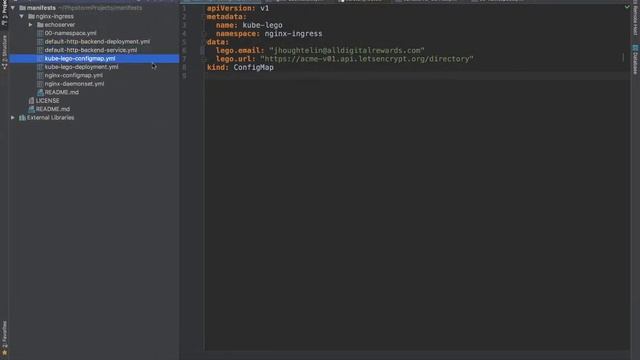
Task: Select default-http-backend-service.yml in the tree
Action: (91, 50)
